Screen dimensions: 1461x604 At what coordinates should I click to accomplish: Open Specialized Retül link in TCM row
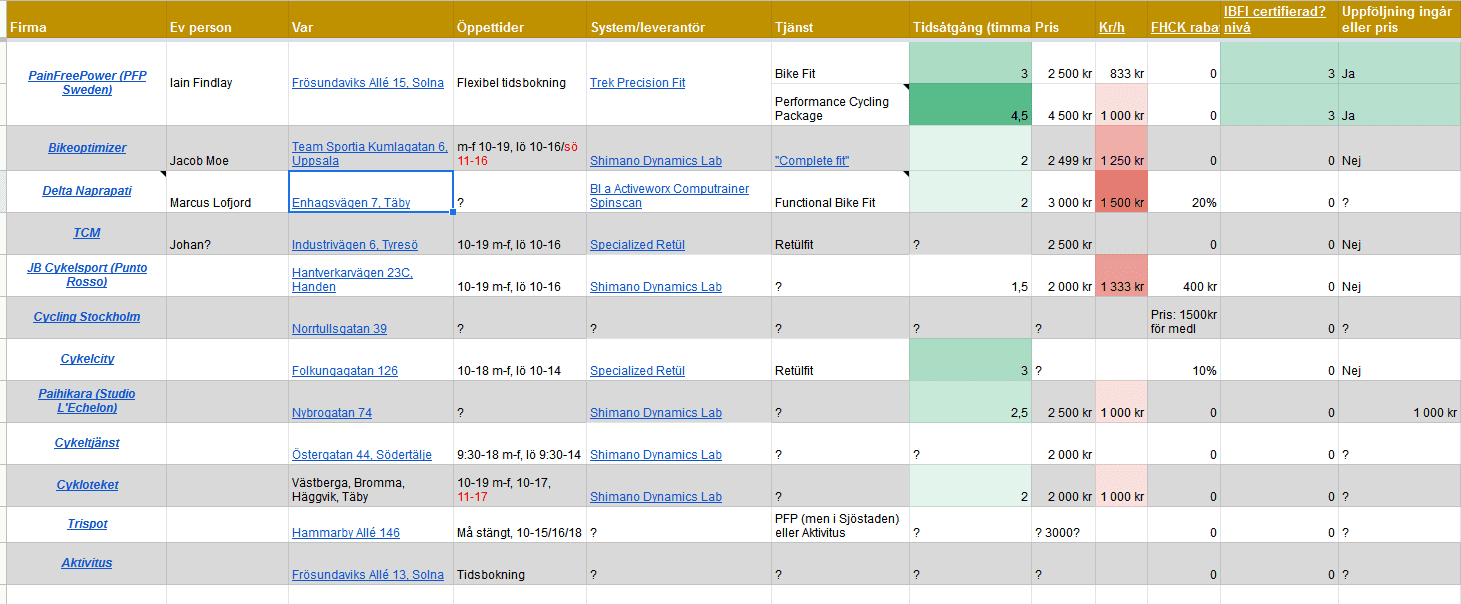(638, 245)
